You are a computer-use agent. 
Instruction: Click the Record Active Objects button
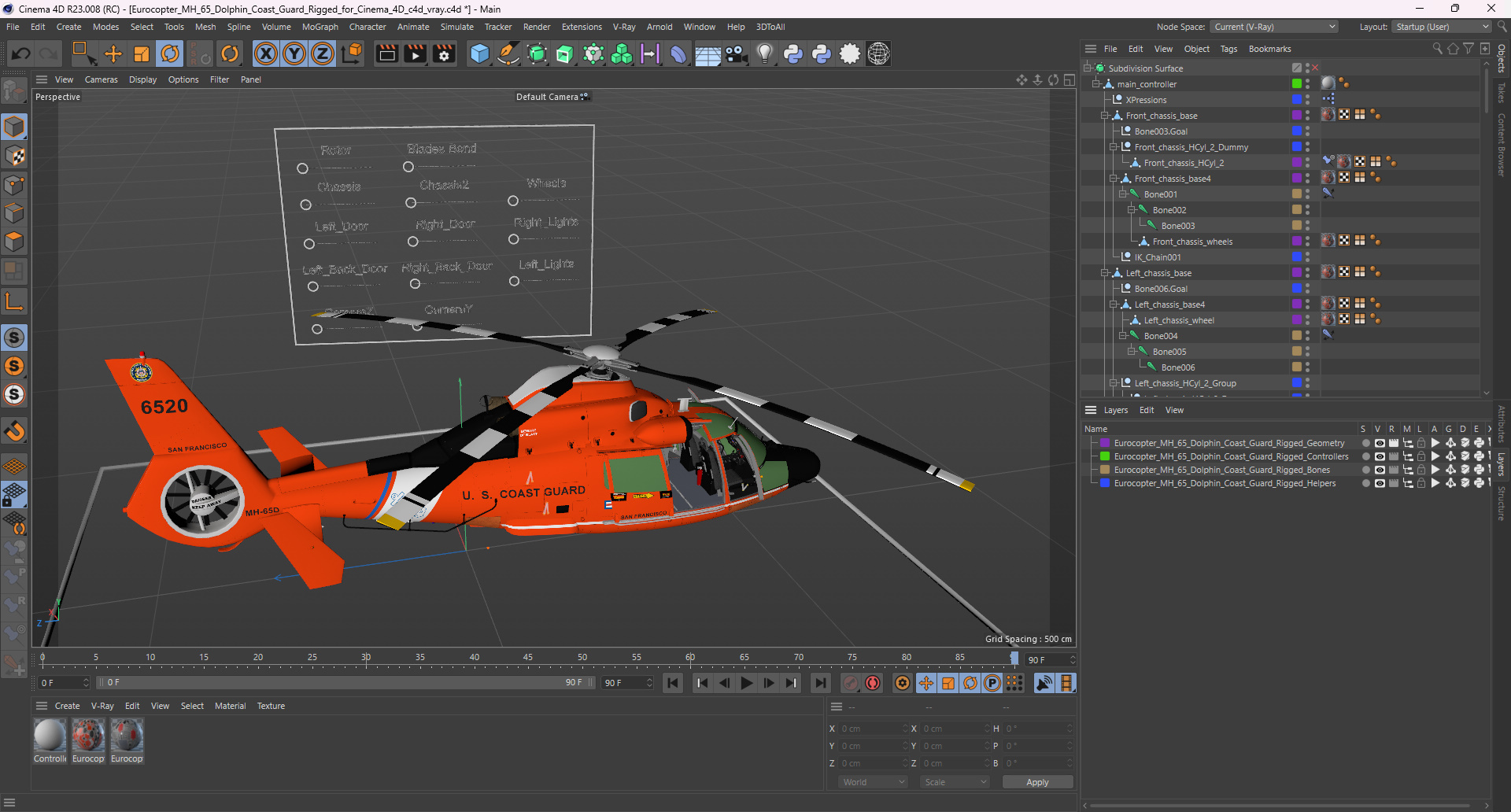[851, 683]
